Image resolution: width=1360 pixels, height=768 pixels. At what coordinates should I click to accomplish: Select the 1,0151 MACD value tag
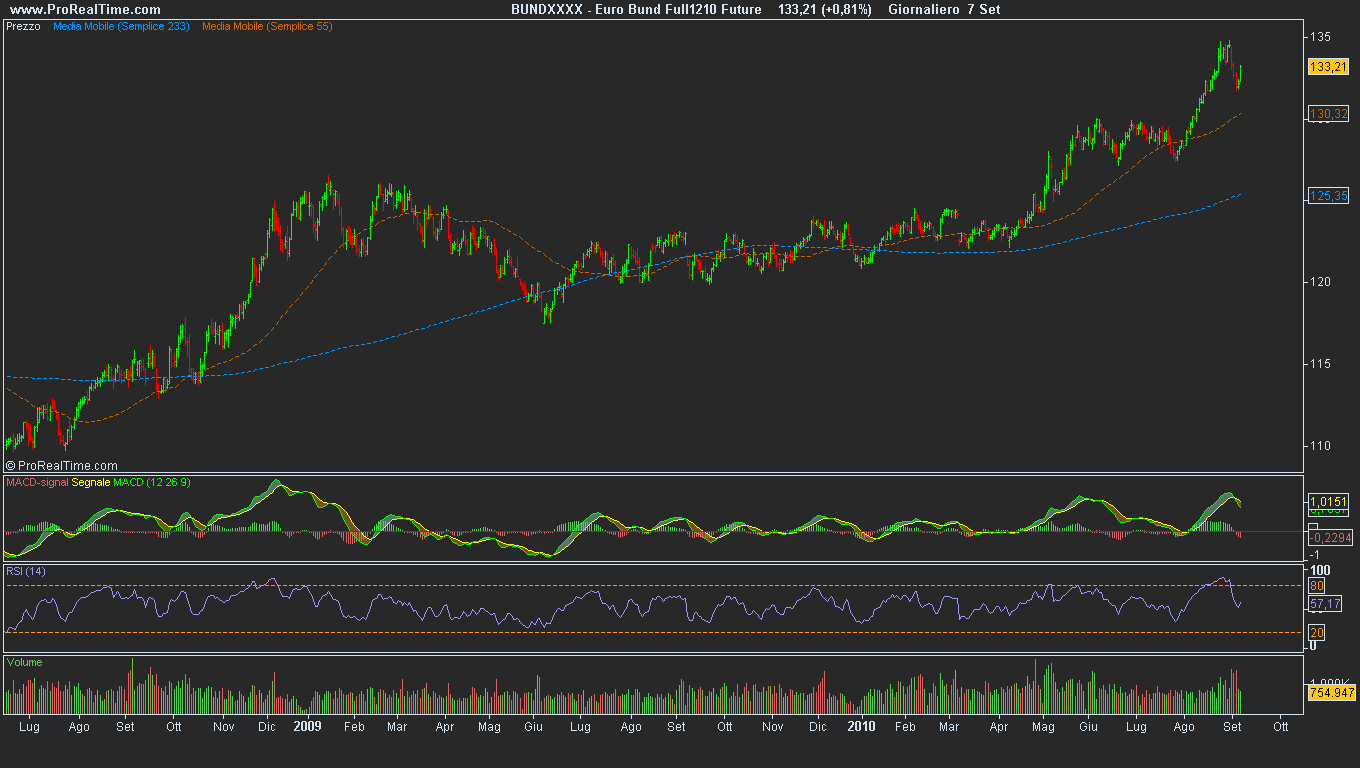click(1329, 501)
